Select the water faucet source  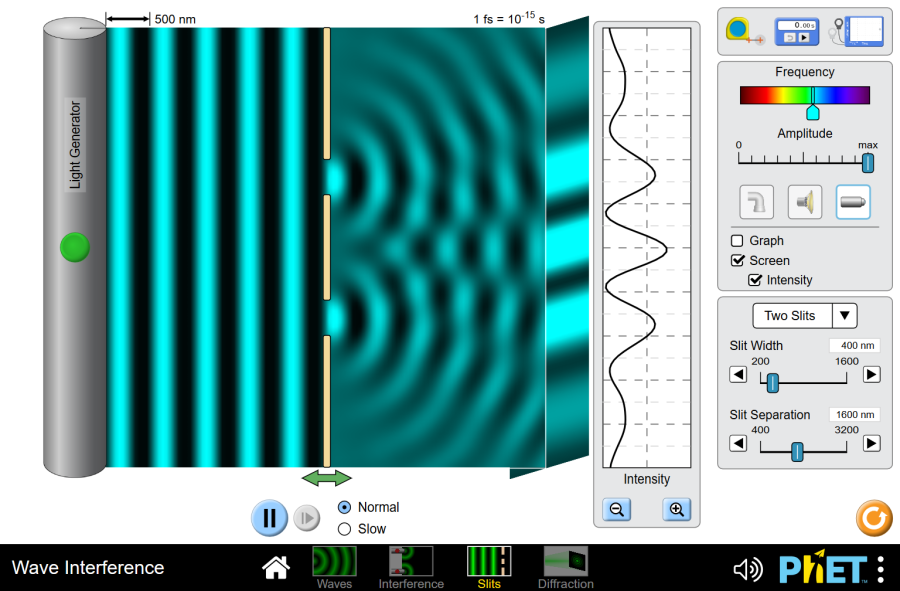click(757, 202)
